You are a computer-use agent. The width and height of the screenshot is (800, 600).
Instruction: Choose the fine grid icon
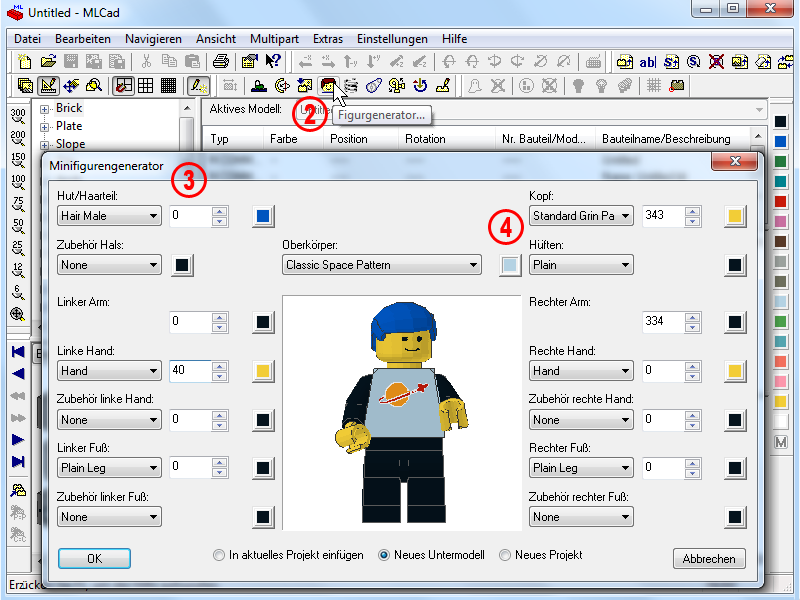(x=168, y=85)
